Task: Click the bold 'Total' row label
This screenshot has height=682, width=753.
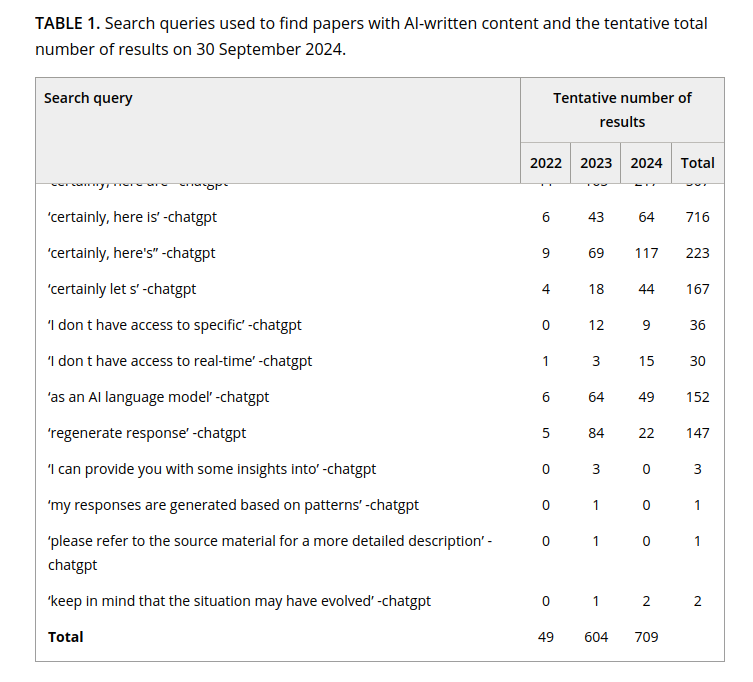Action: (x=66, y=637)
